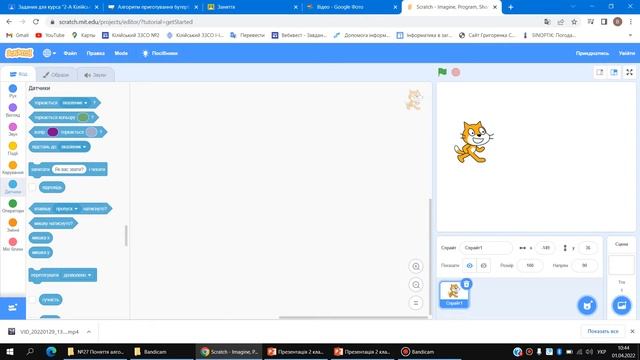Image resolution: width=640 pixels, height=360 pixels.
Task: Select the Датчики sensing category
Action: click(13, 187)
